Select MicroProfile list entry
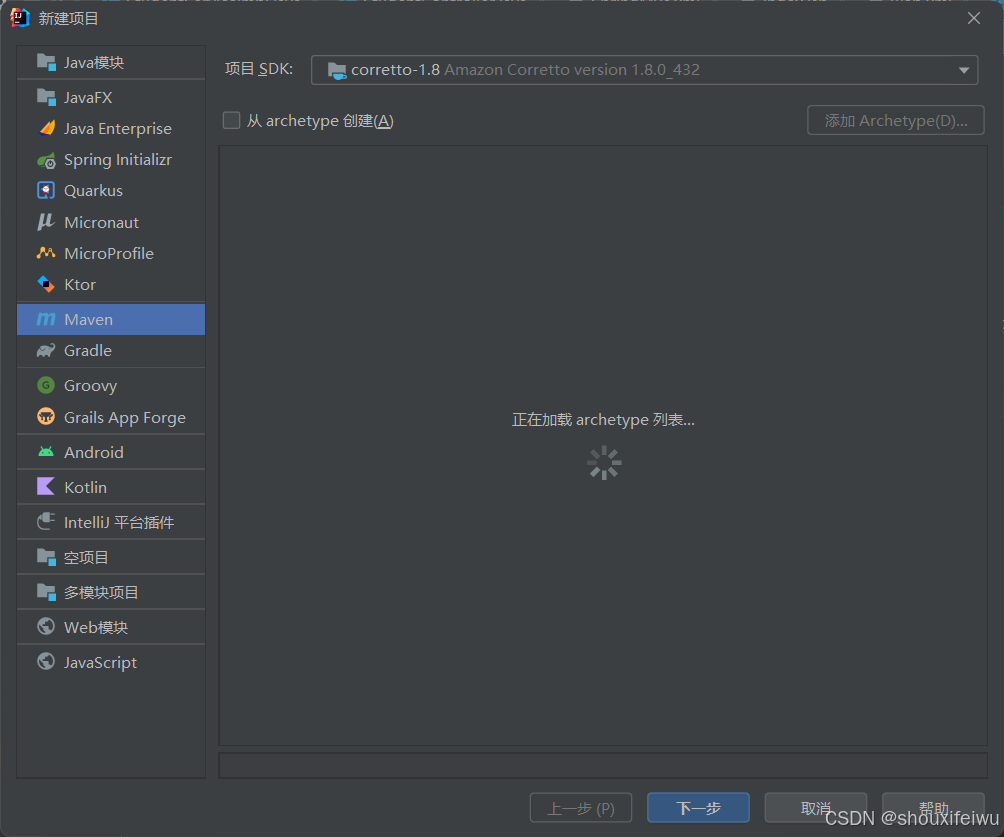 tap(111, 253)
